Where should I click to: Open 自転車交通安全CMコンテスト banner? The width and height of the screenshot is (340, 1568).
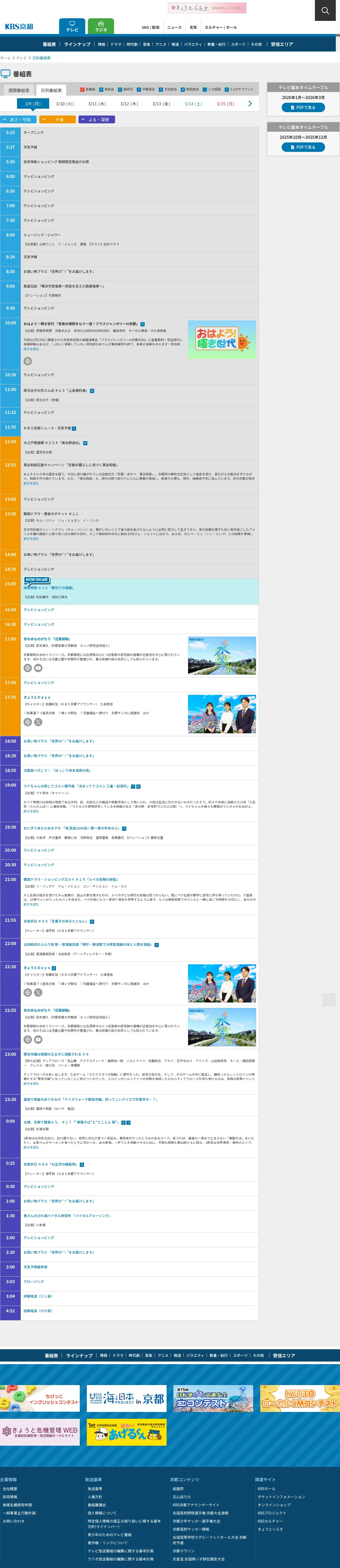213,1398
